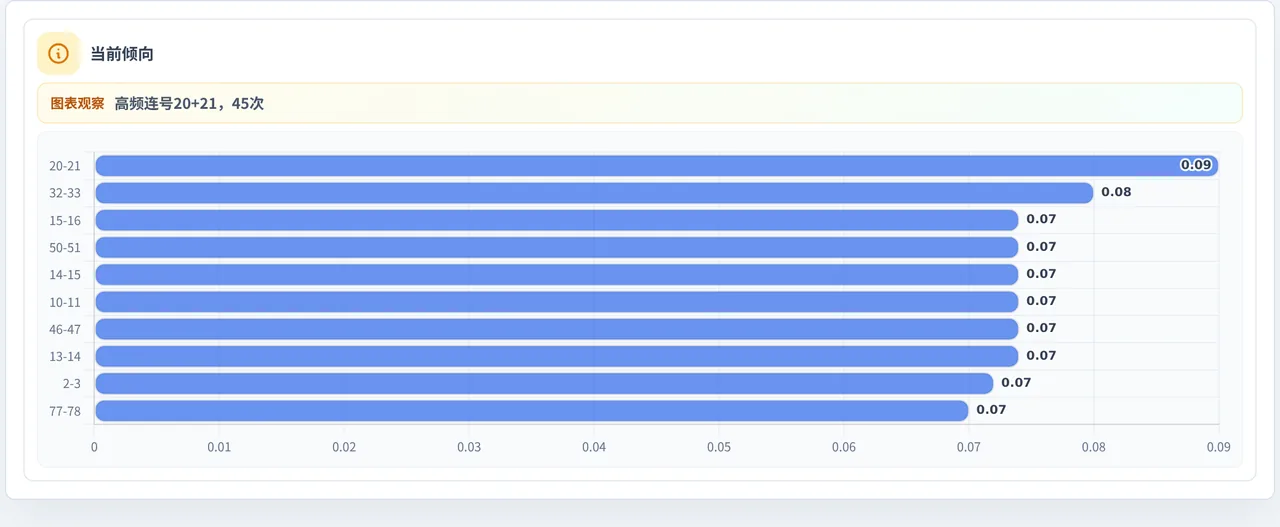The height and width of the screenshot is (527, 1280).
Task: Select the 32-33 bar
Action: (x=594, y=192)
